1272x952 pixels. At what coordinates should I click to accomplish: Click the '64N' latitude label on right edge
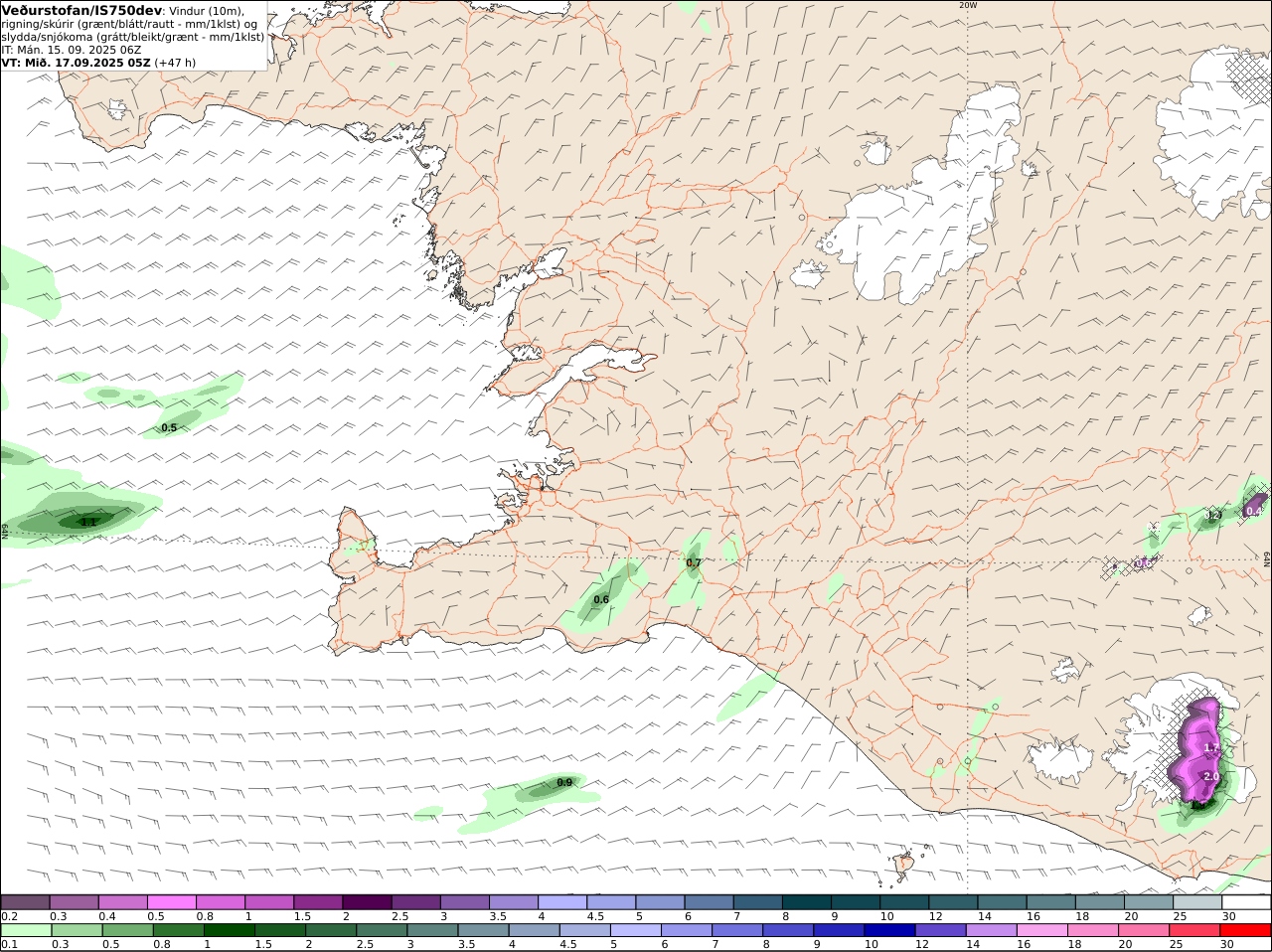[x=1267, y=559]
